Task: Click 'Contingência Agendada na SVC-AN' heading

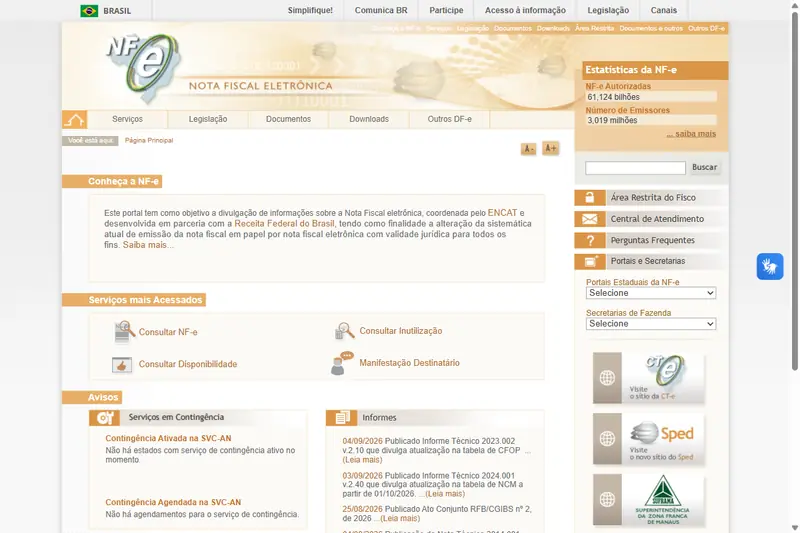Action: coord(173,502)
